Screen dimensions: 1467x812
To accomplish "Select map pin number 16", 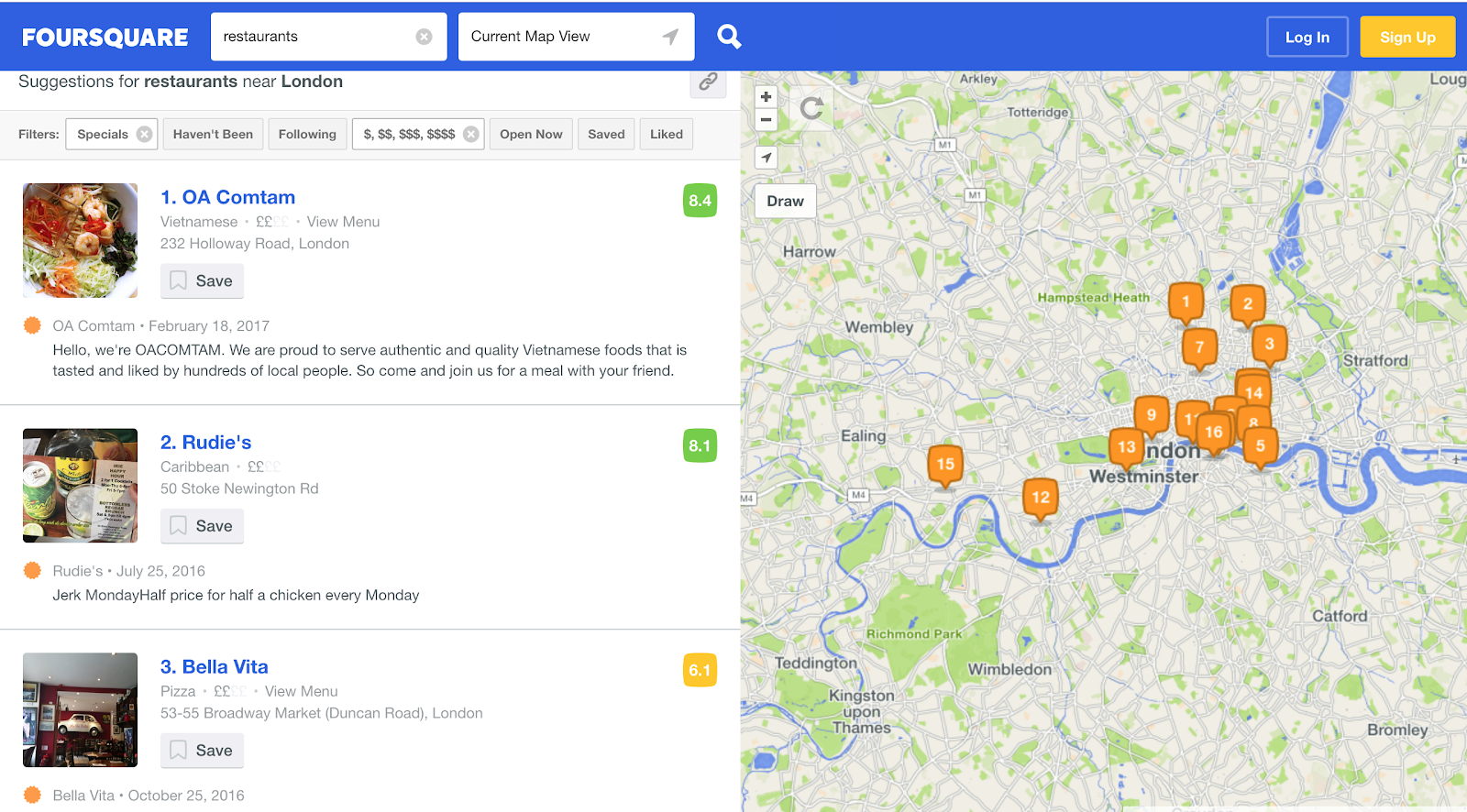I will point(1214,434).
